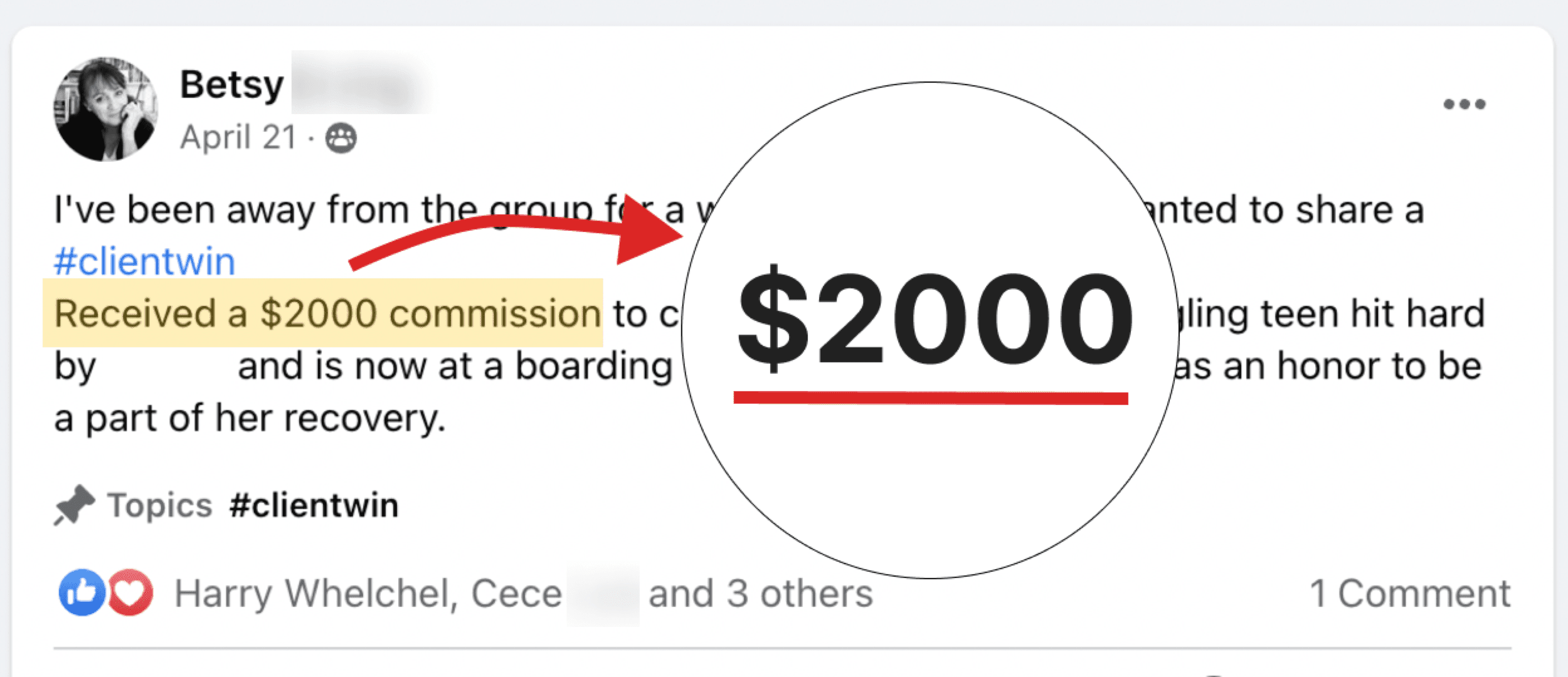The height and width of the screenshot is (677, 1568).
Task: Show the 'and 3 others' reactors
Action: [x=760, y=594]
